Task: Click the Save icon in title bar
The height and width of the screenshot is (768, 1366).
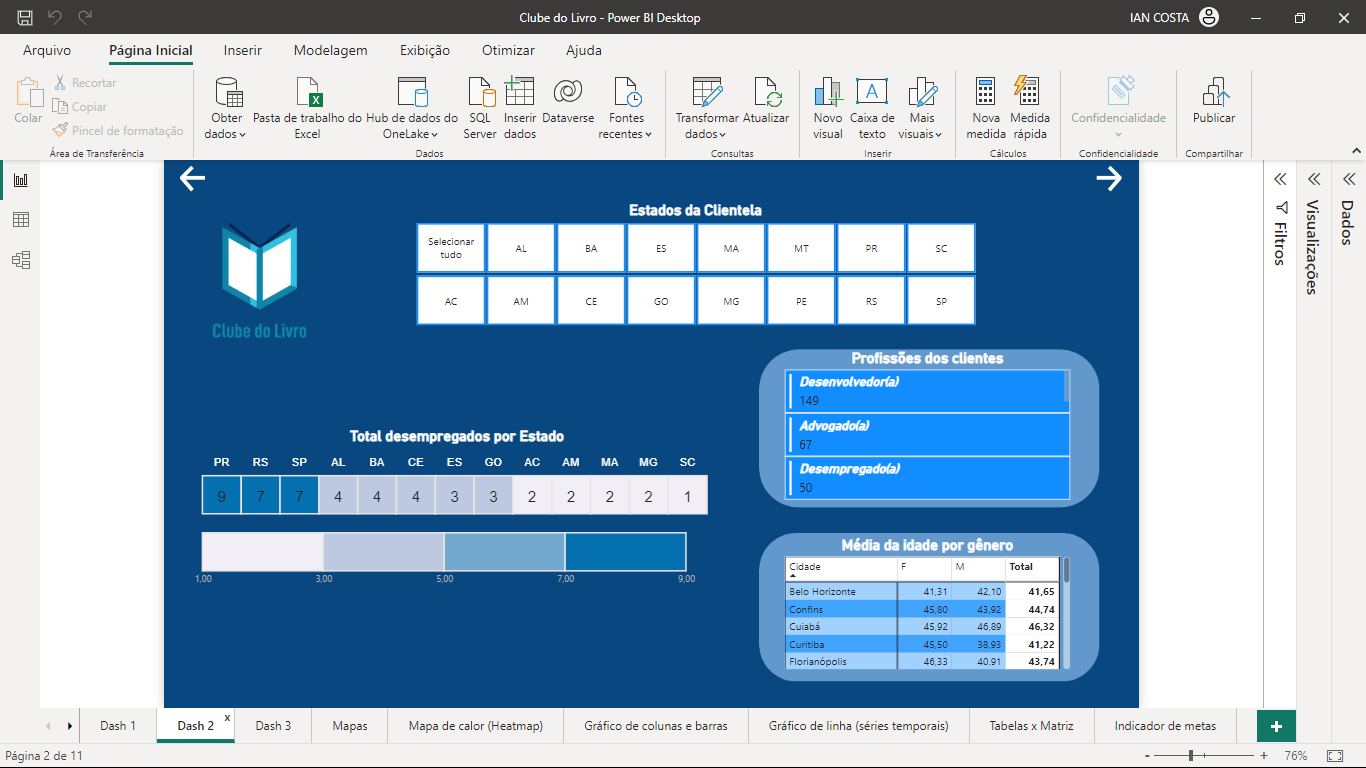Action: click(x=25, y=18)
